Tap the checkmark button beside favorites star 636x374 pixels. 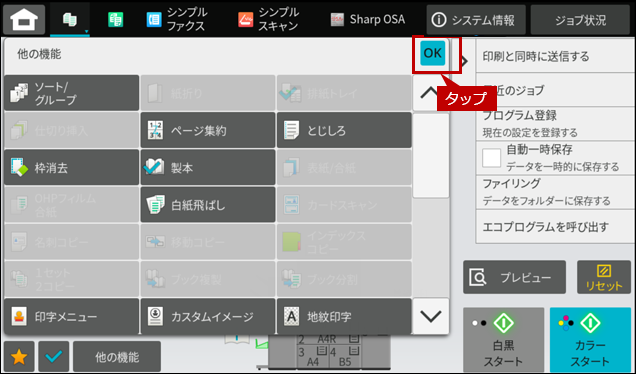click(x=54, y=357)
